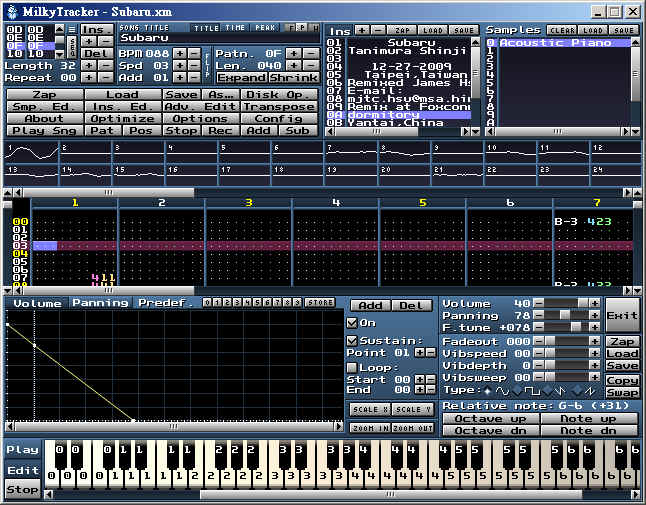Screen dimensions: 646x505
Task: Click the Shrink pattern button
Action: click(x=293, y=78)
